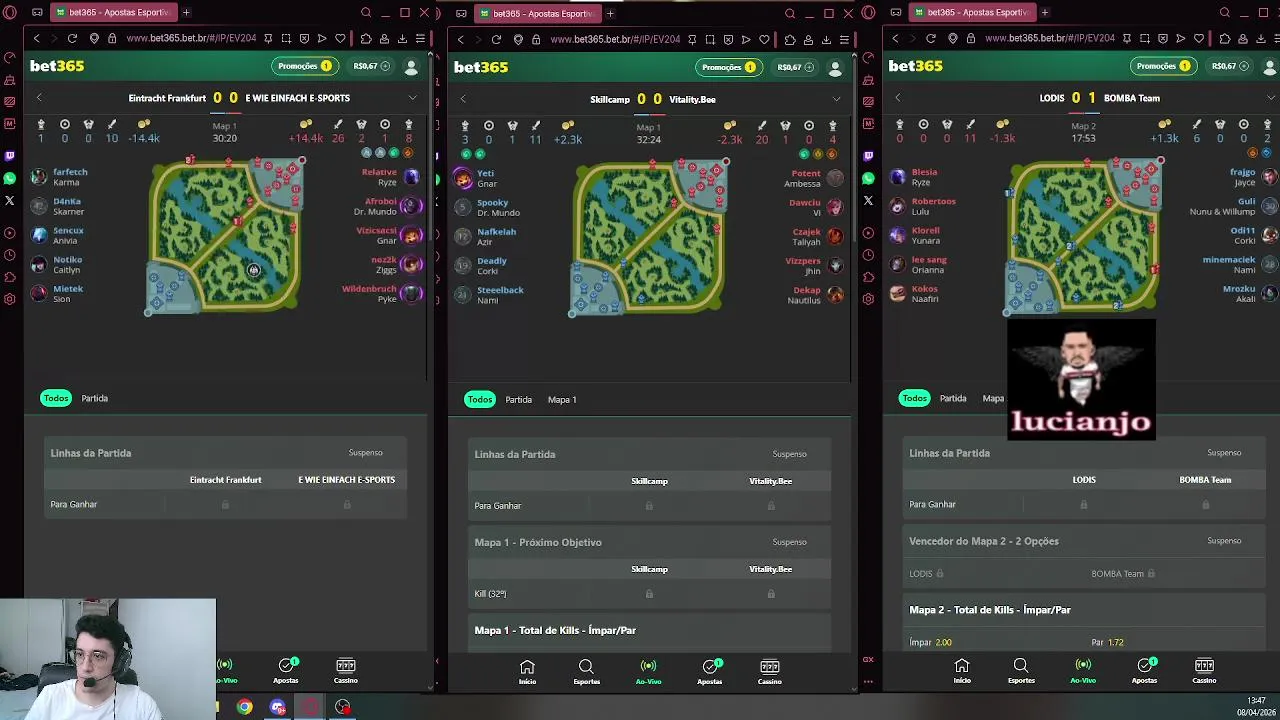1280x720 pixels.
Task: Go back in the left browser window's toolbar
Action: [x=36, y=38]
